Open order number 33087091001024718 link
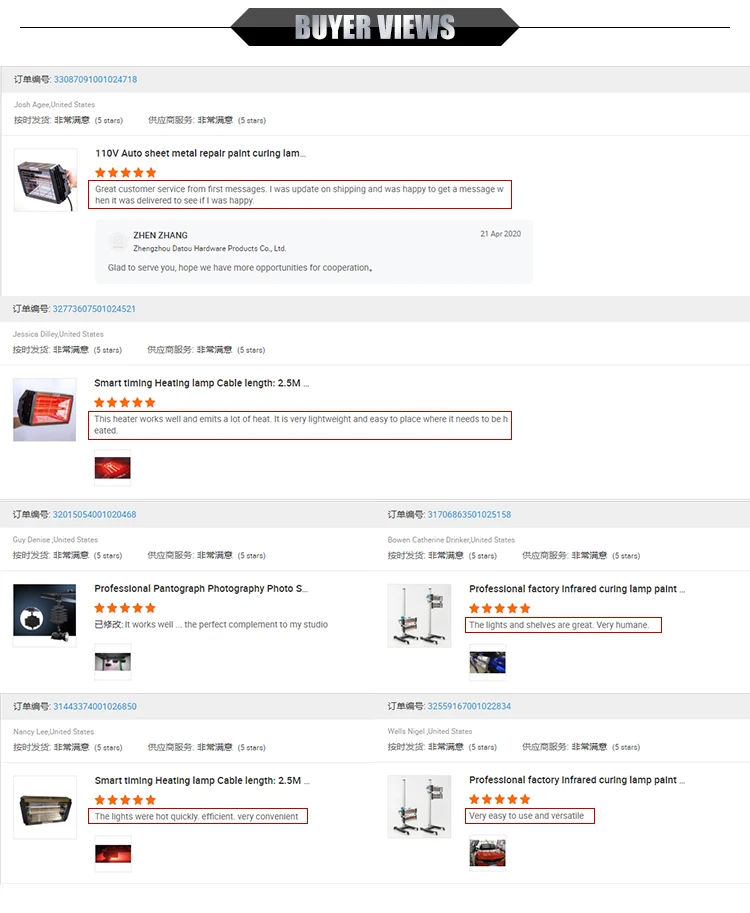 point(95,79)
